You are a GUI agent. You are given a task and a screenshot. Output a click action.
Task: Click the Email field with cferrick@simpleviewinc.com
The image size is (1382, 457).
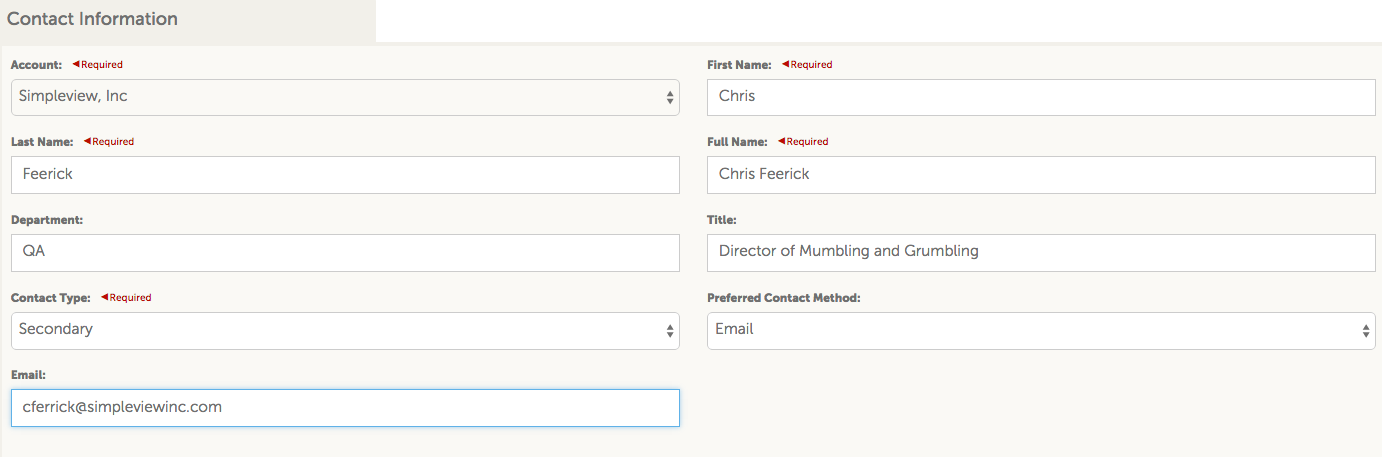coord(345,408)
